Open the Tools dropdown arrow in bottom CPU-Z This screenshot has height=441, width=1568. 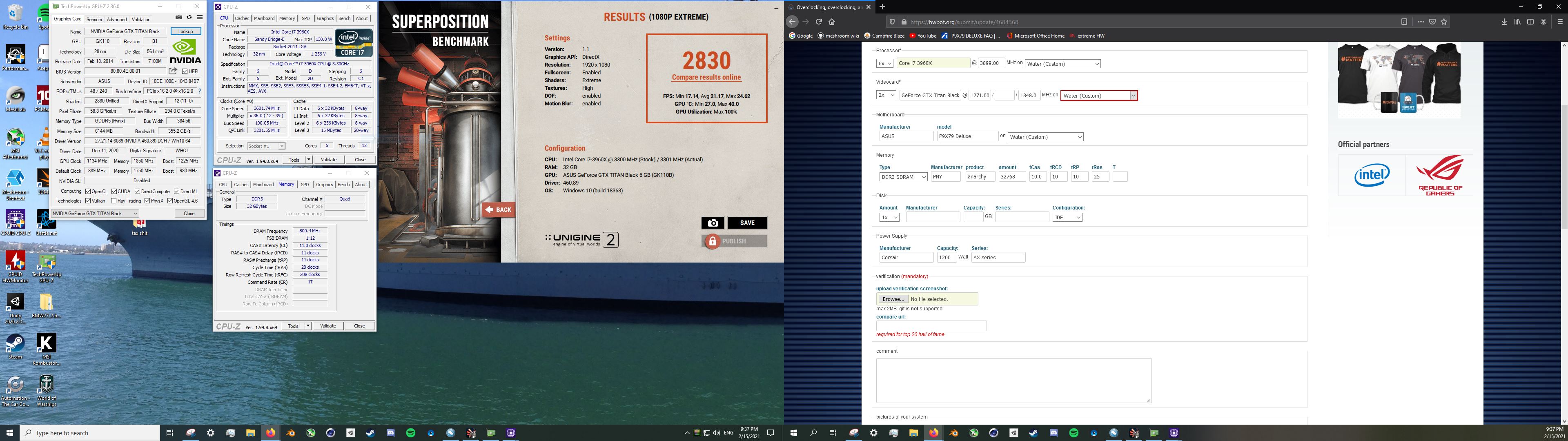pos(308,326)
